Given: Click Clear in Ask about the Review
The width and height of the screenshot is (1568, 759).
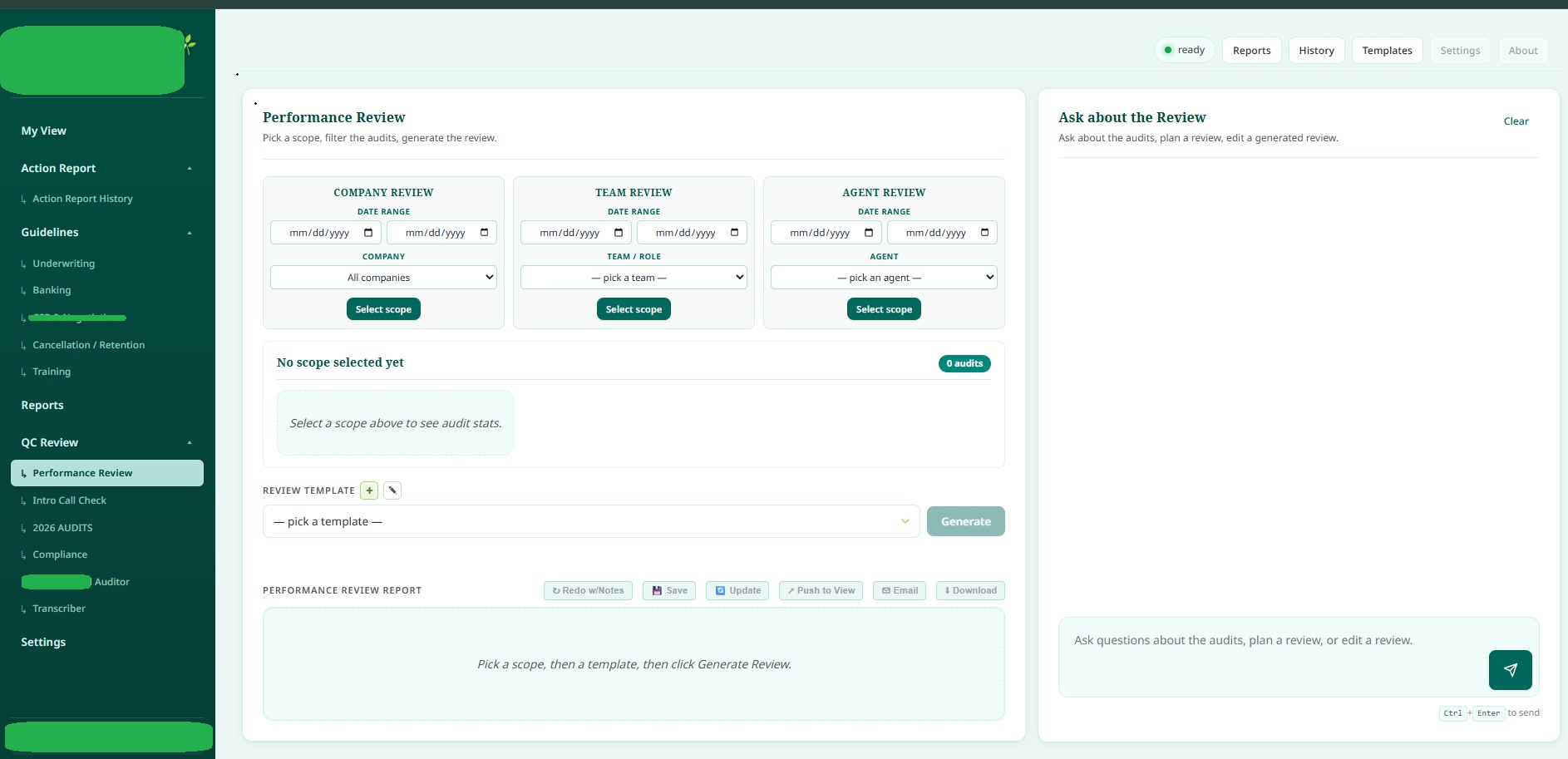Looking at the screenshot, I should (x=1516, y=121).
